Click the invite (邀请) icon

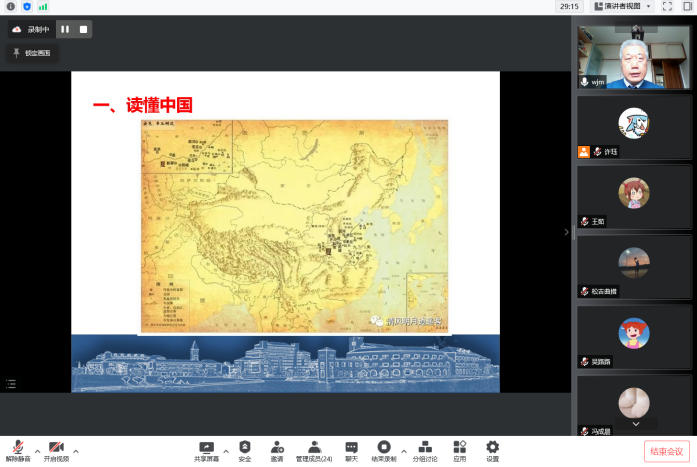tap(276, 450)
